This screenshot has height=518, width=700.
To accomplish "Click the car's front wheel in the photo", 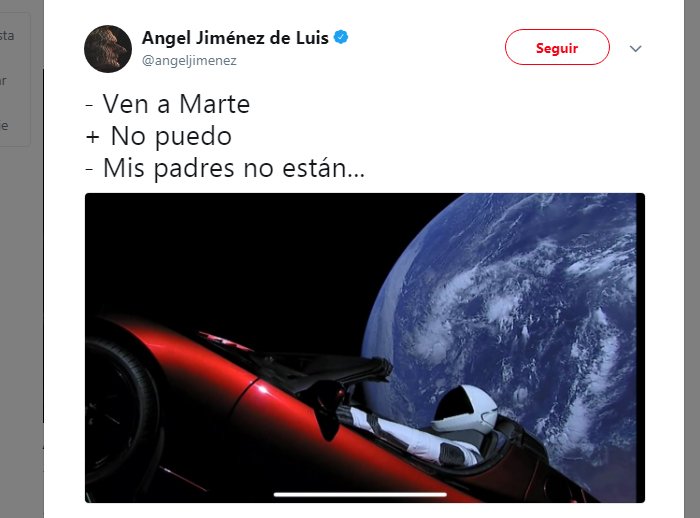I will (x=119, y=413).
